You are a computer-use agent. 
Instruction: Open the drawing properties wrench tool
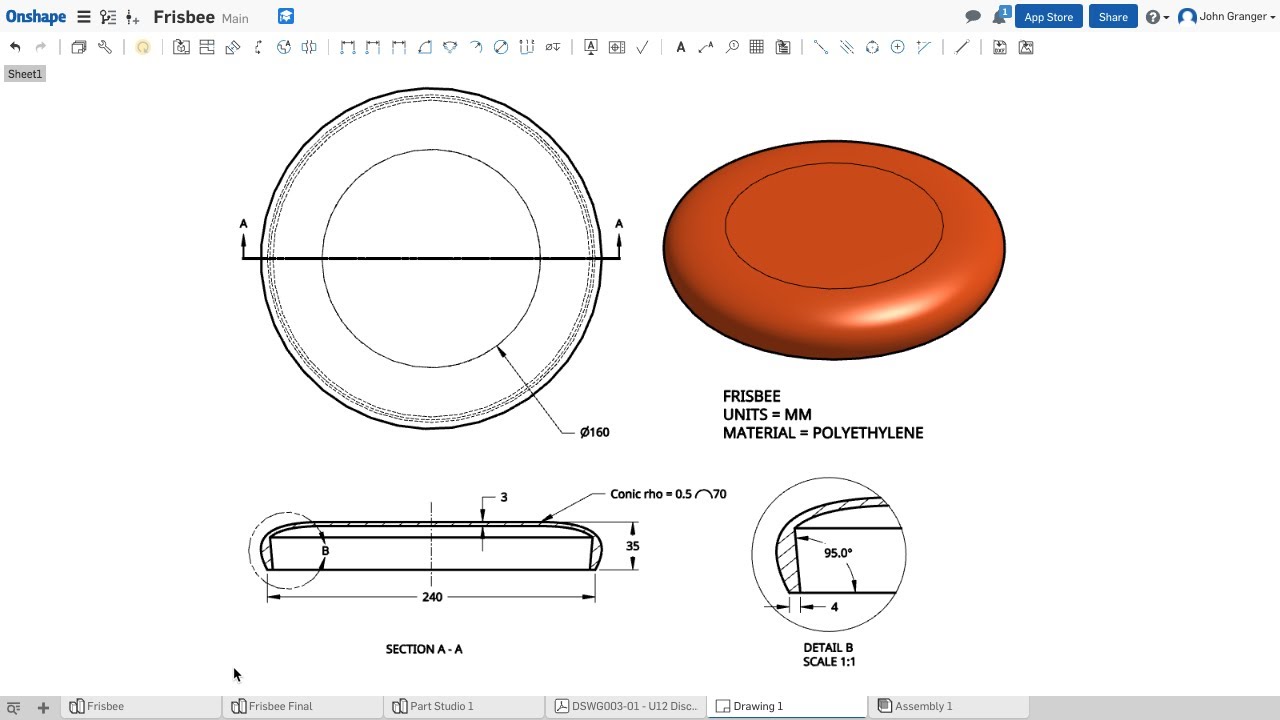pyautogui.click(x=105, y=46)
